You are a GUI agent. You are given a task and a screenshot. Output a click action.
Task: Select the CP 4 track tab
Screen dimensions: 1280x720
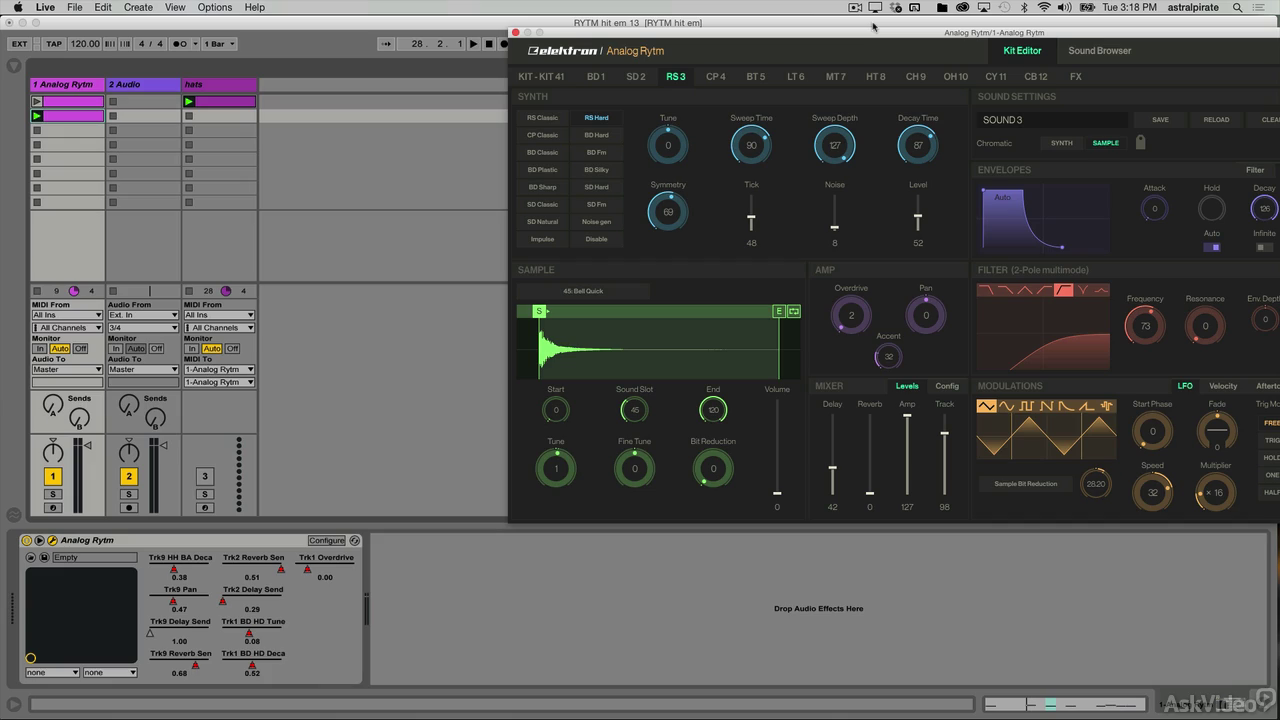[x=716, y=77]
